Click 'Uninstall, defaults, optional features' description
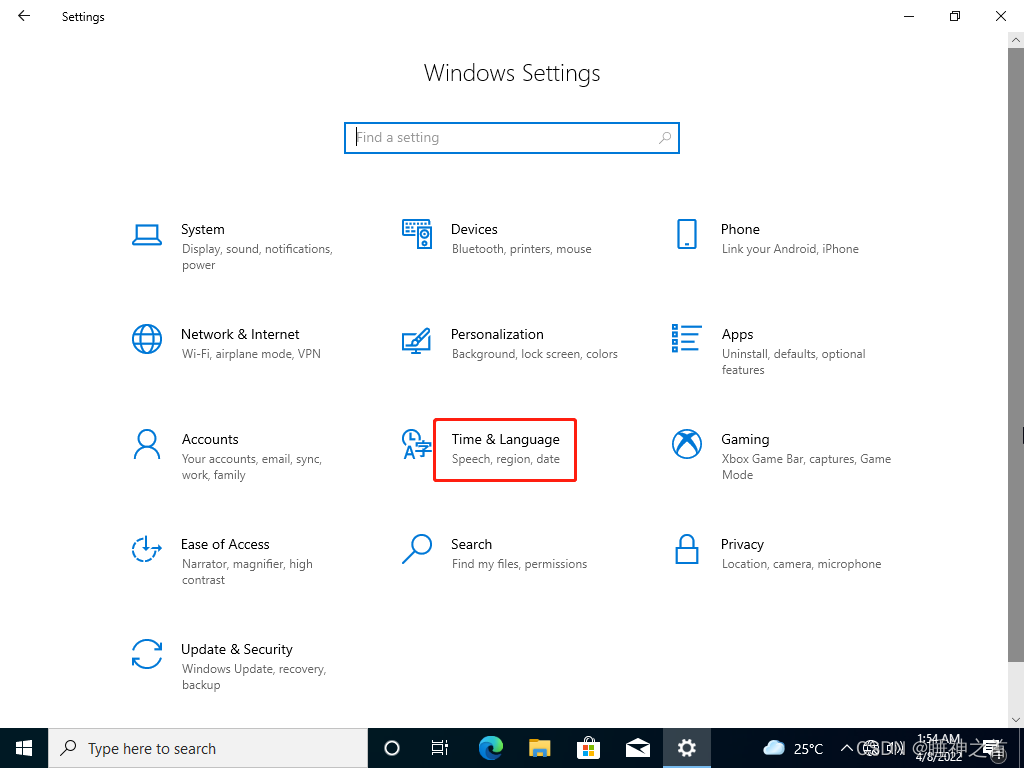Image resolution: width=1024 pixels, height=768 pixels. pos(793,362)
